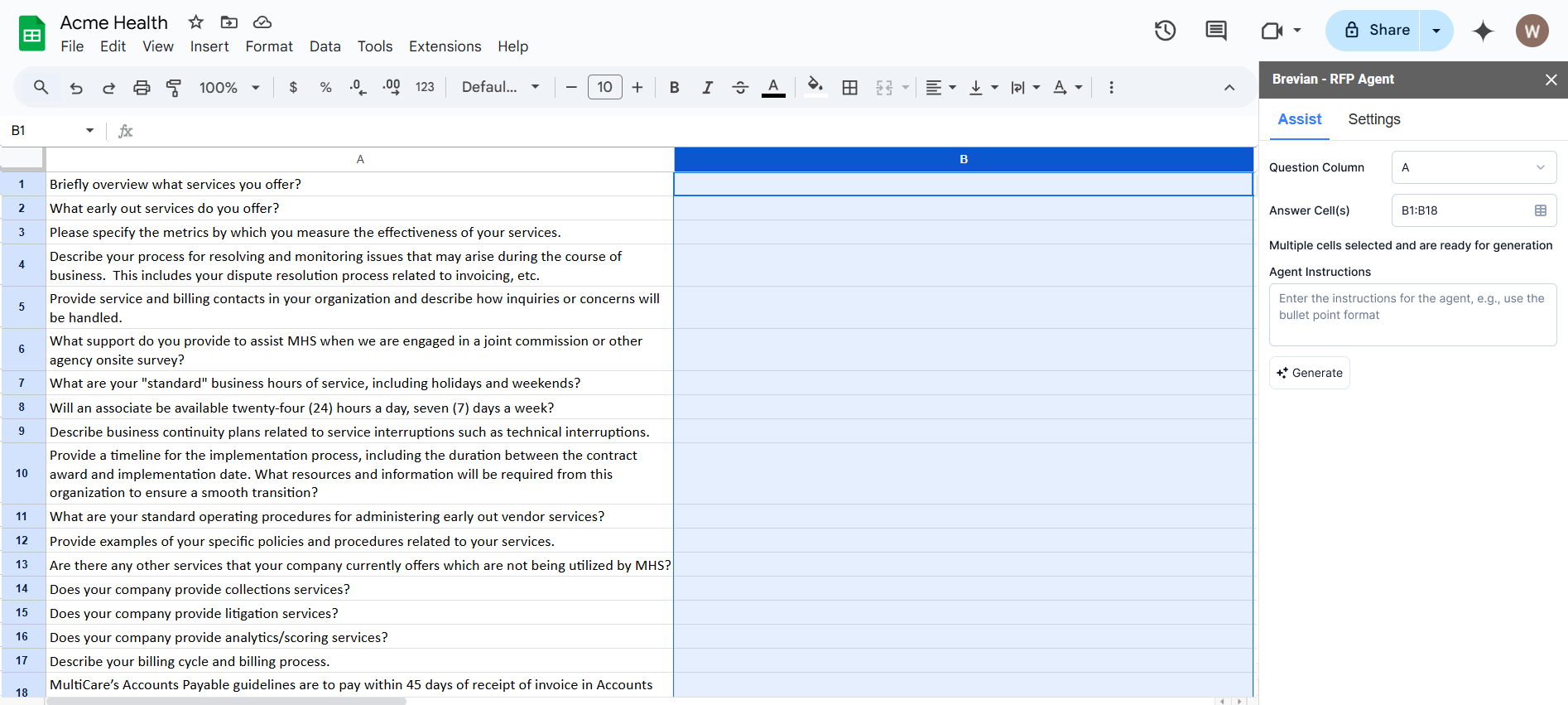Viewport: 1568px width, 705px height.
Task: Open the text wrapping dropdown
Action: [1025, 87]
